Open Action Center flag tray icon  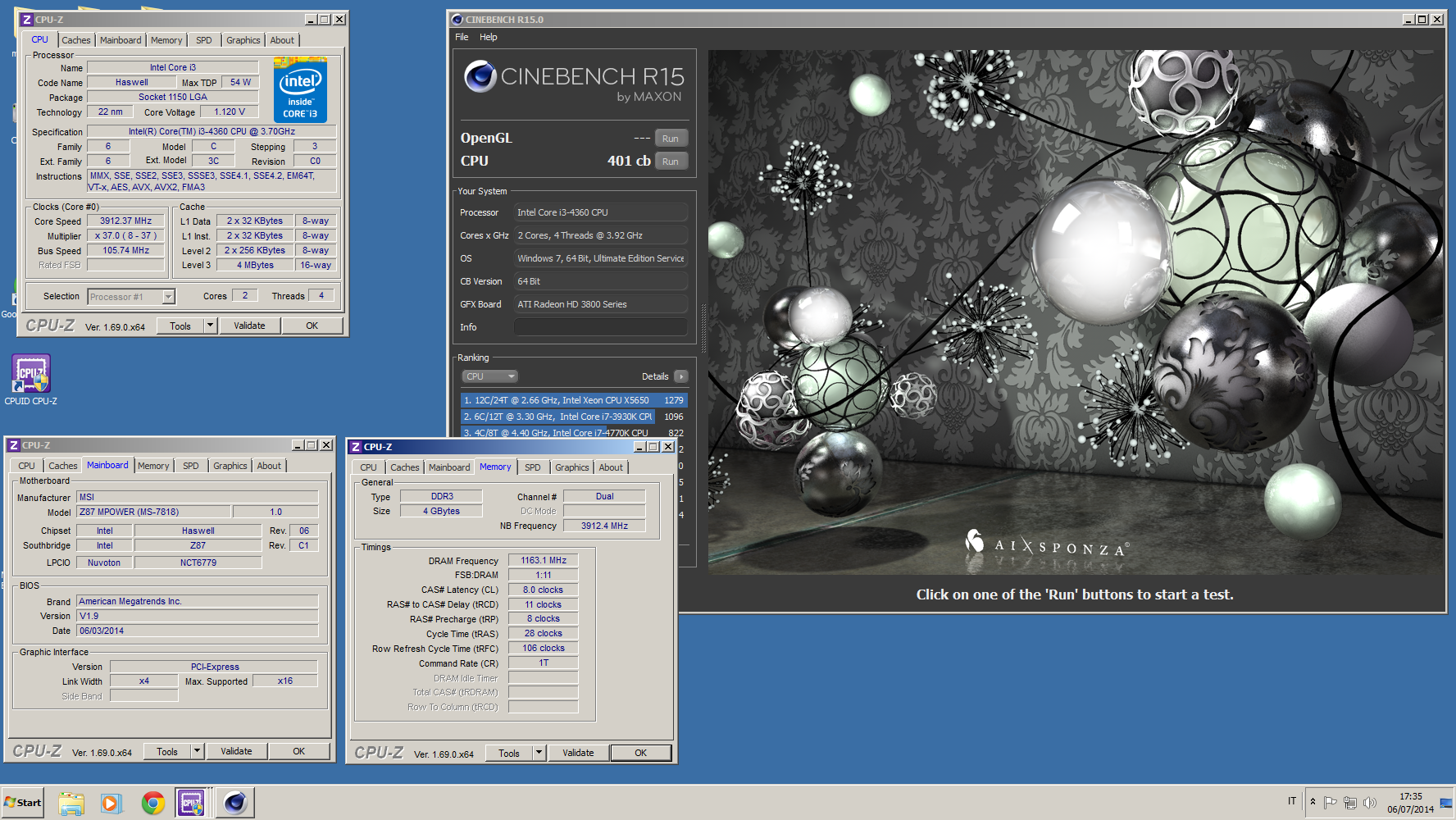(x=1330, y=802)
